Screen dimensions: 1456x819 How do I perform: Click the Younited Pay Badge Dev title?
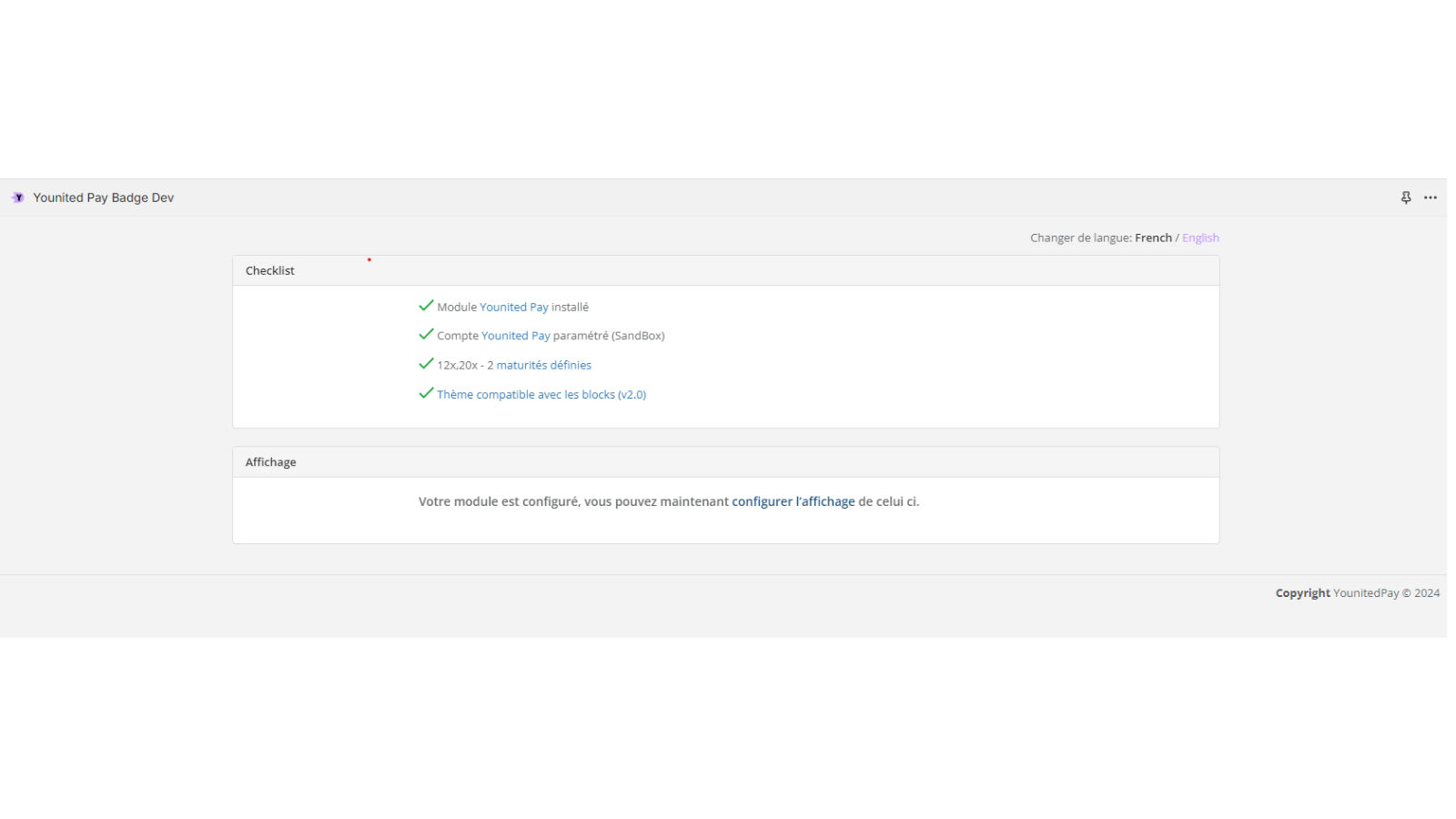(104, 197)
